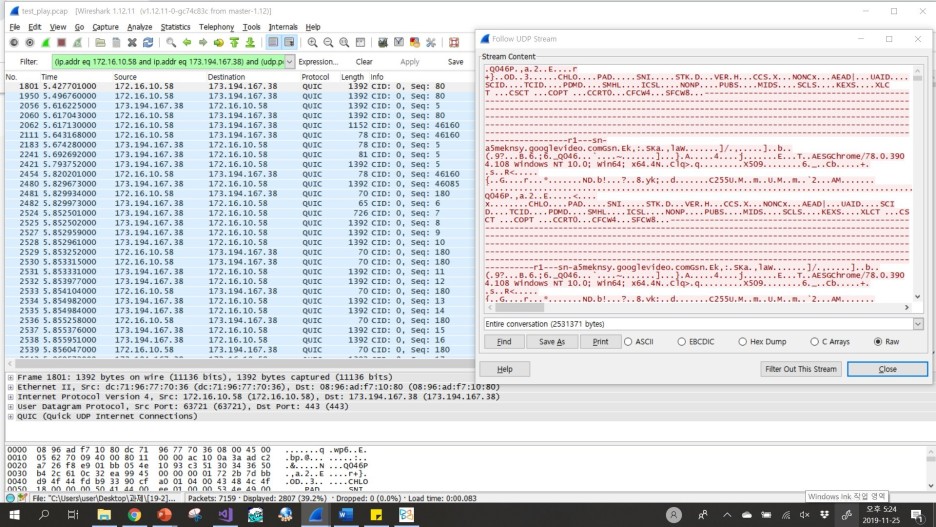Open coloring rules icon
Viewport: 936px width, 527px height.
(414, 42)
